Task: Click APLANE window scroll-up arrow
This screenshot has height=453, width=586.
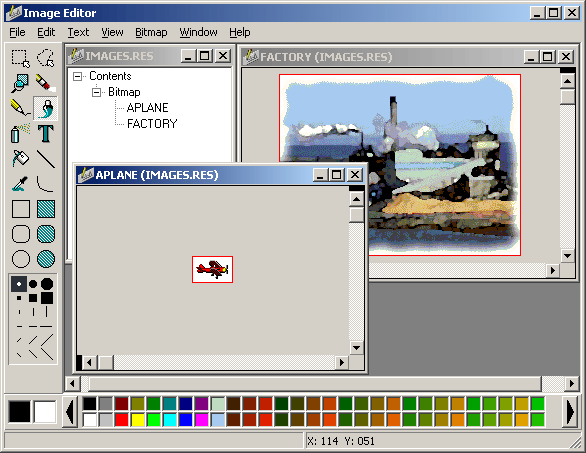Action: click(357, 199)
